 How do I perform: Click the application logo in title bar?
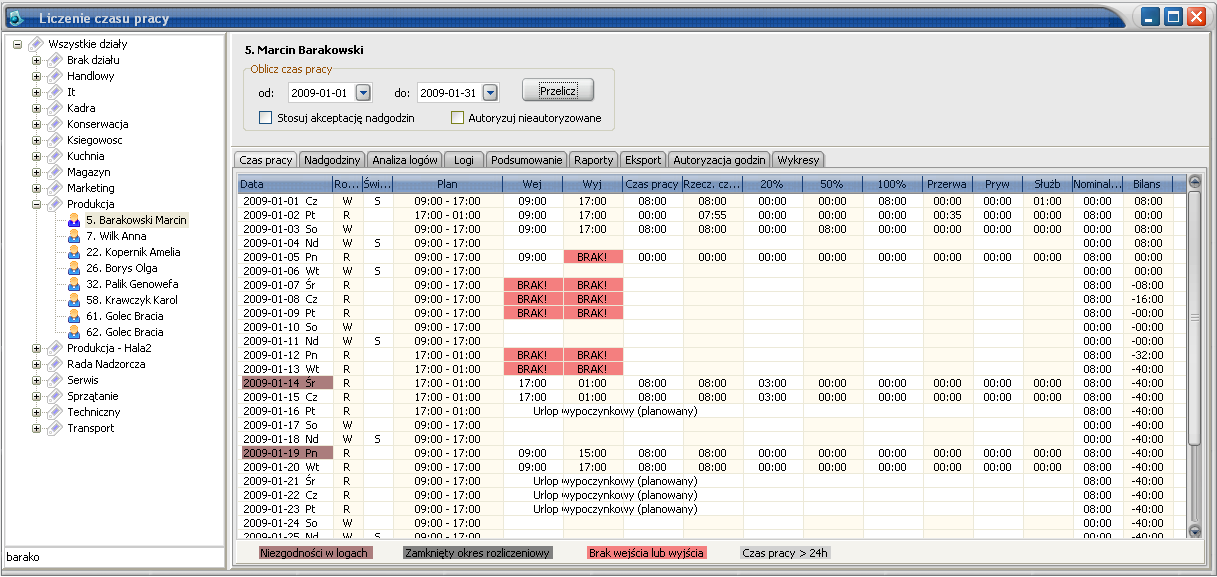pos(16,18)
